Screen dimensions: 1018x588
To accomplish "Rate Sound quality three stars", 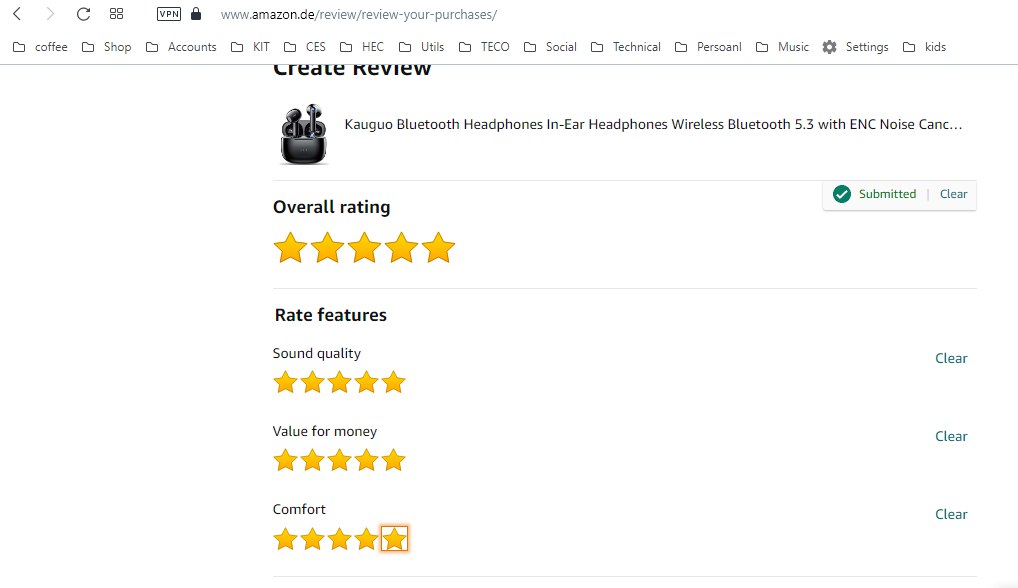I will tap(340, 382).
